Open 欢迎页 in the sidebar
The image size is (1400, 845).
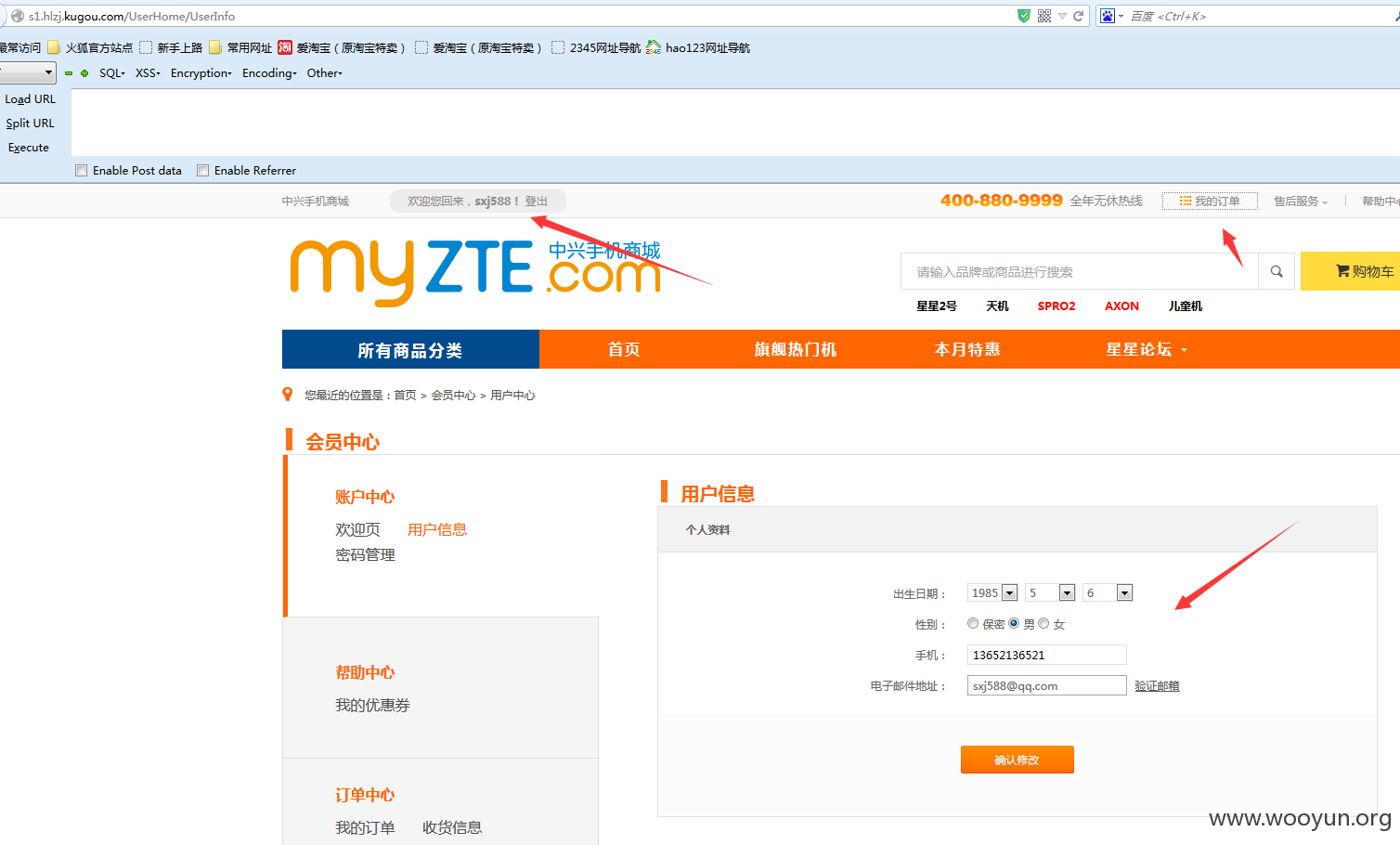click(357, 530)
